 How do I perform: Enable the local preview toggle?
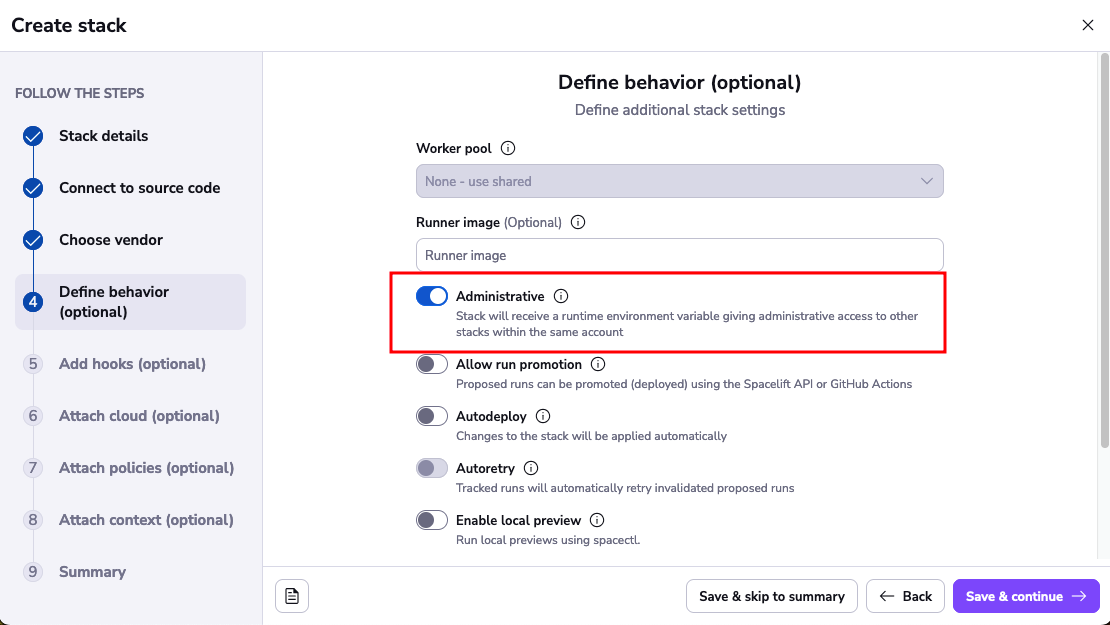click(432, 520)
